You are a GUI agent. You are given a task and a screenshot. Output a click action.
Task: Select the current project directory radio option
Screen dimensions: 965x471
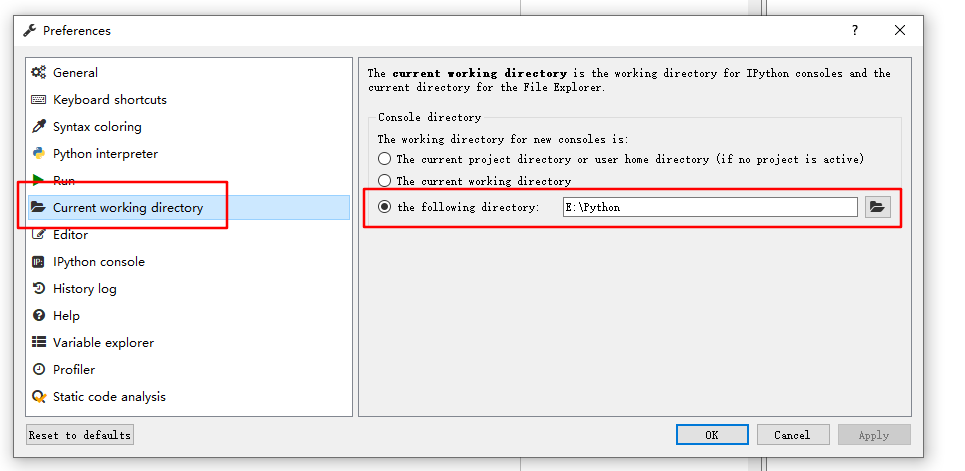click(x=385, y=159)
